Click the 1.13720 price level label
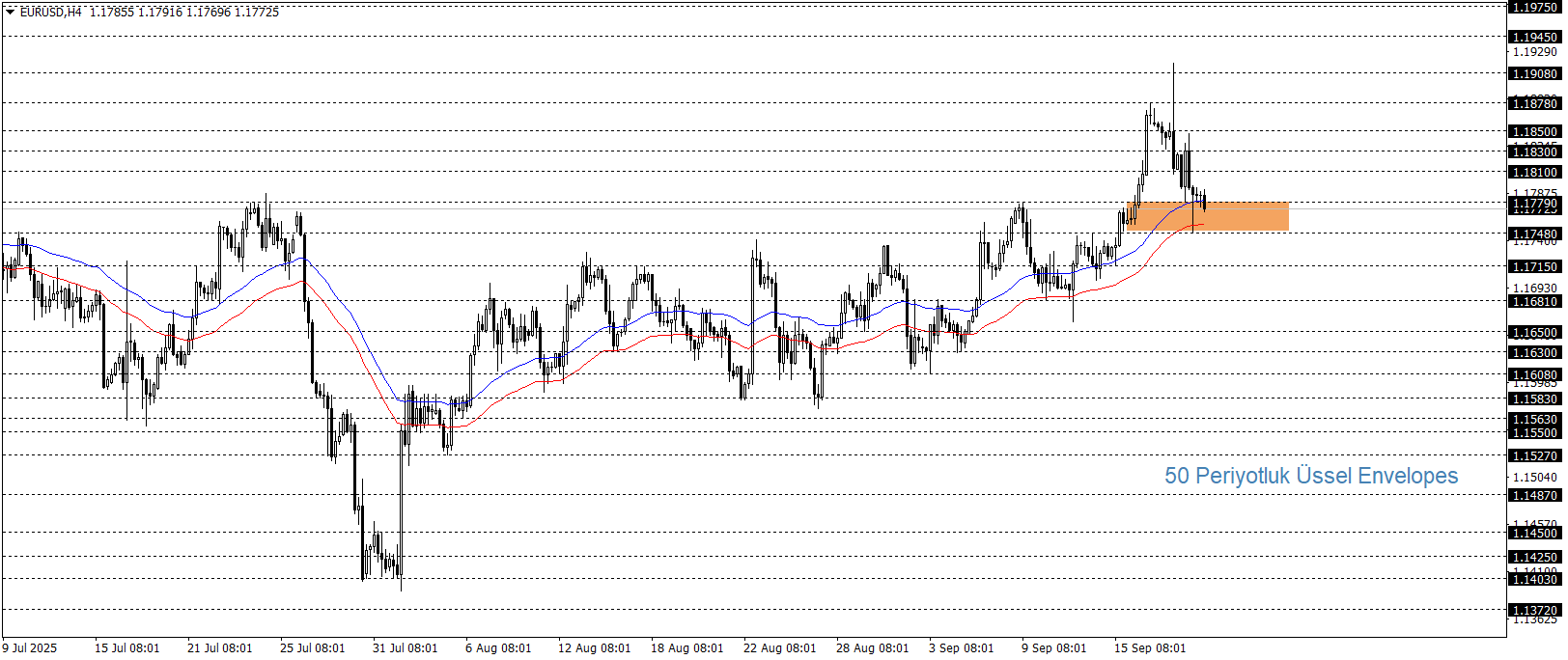Viewport: 1568px width, 660px height. [x=1534, y=611]
